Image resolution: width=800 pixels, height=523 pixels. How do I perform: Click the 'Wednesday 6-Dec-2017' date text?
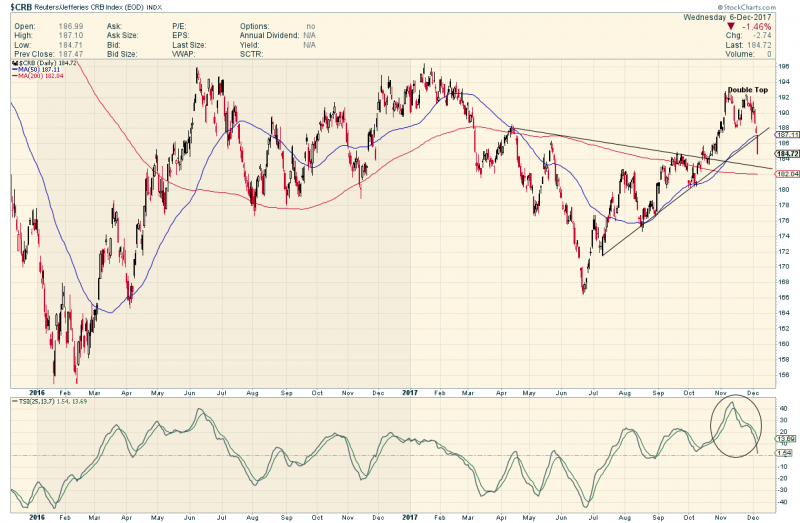(727, 17)
